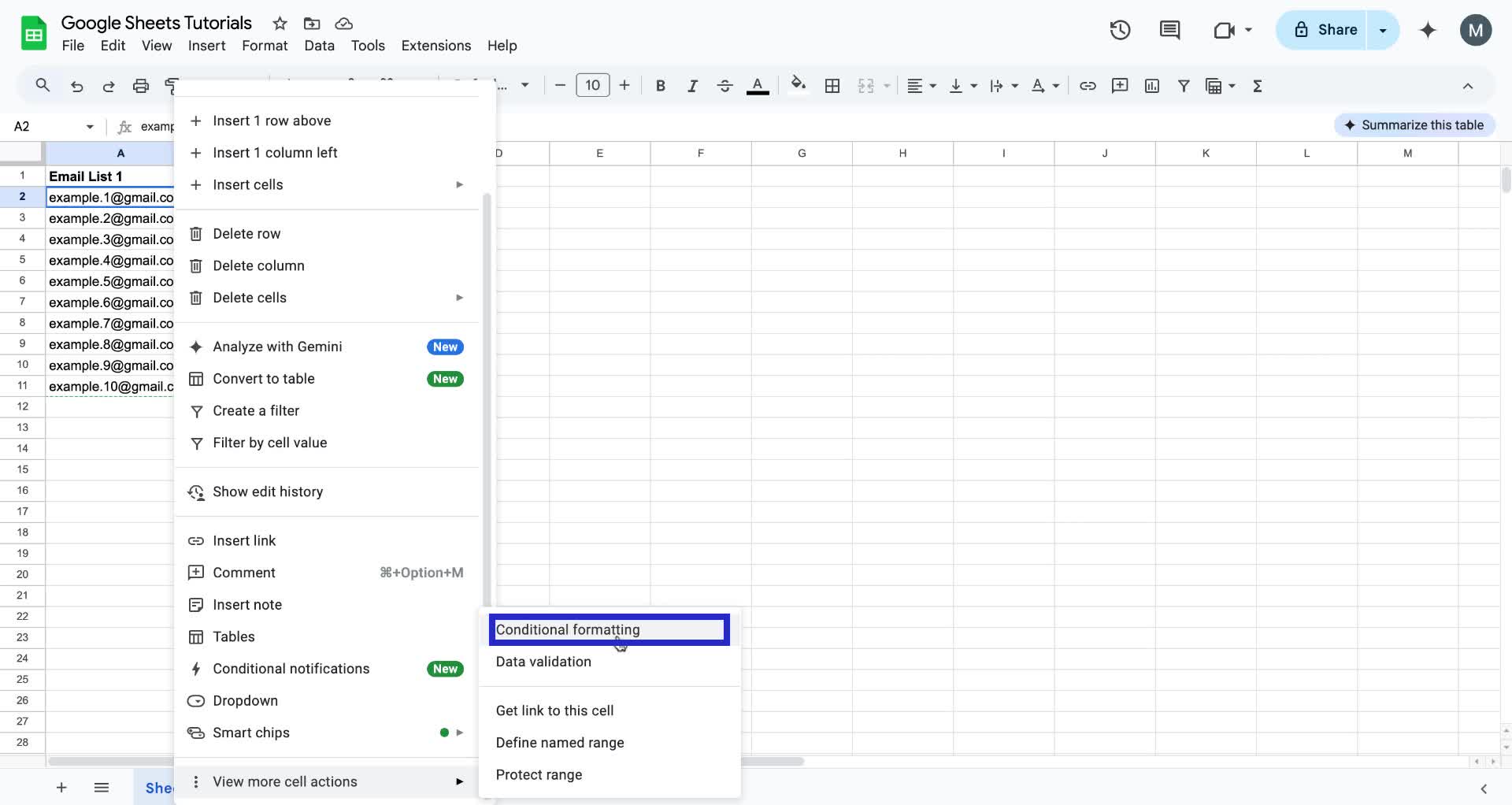Open the Format menu
The height and width of the screenshot is (805, 1512).
point(265,46)
